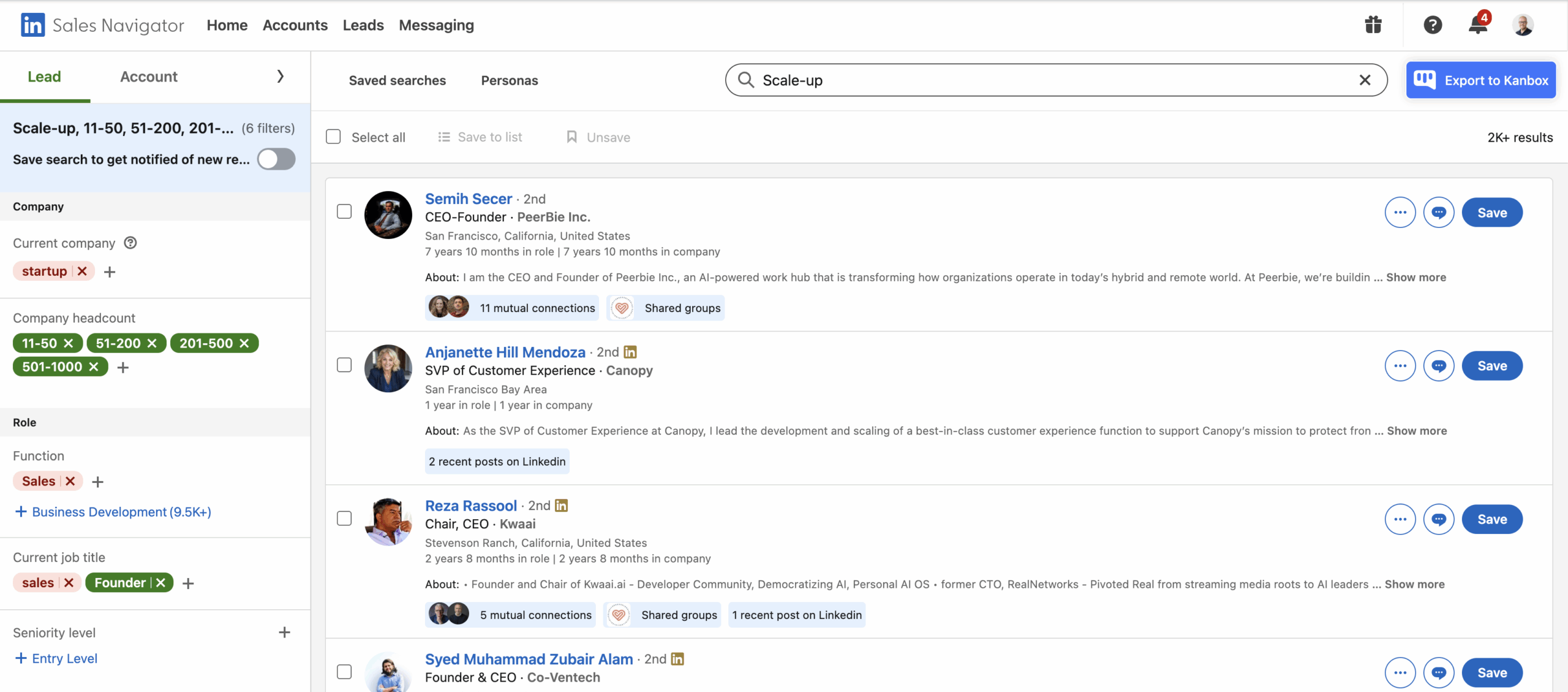
Task: Click the LinkedIn Sales Navigator logo
Action: 102,25
